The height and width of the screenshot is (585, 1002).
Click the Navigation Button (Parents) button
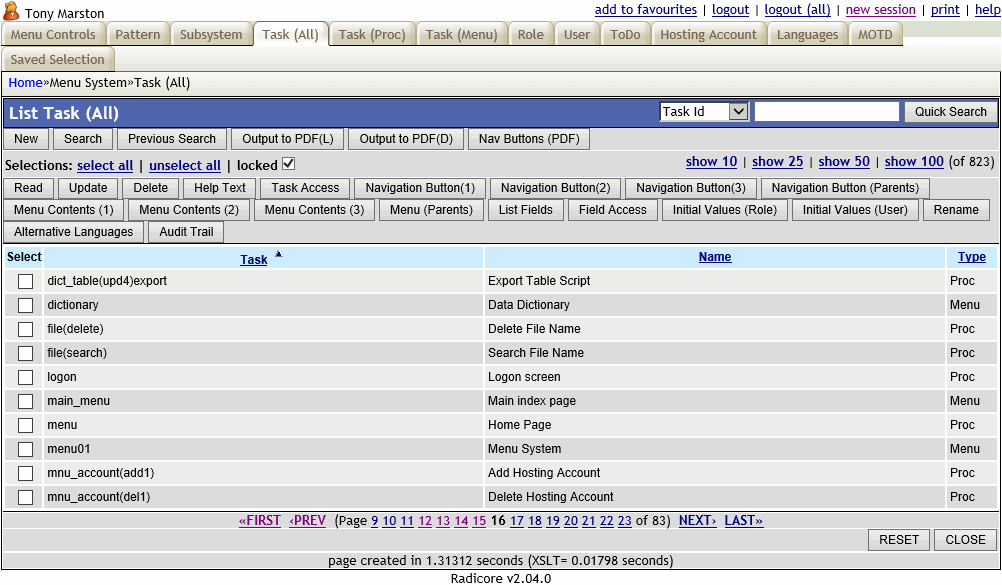coord(845,188)
